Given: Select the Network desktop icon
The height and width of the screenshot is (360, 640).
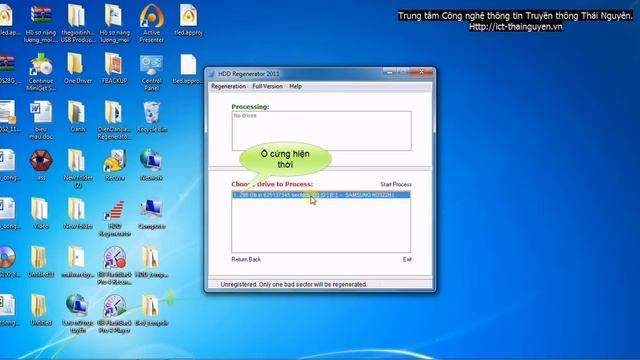Looking at the screenshot, I should (151, 165).
